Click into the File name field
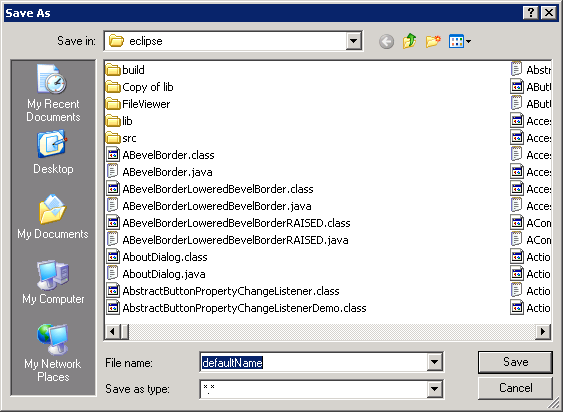The image size is (563, 412). tap(313, 362)
